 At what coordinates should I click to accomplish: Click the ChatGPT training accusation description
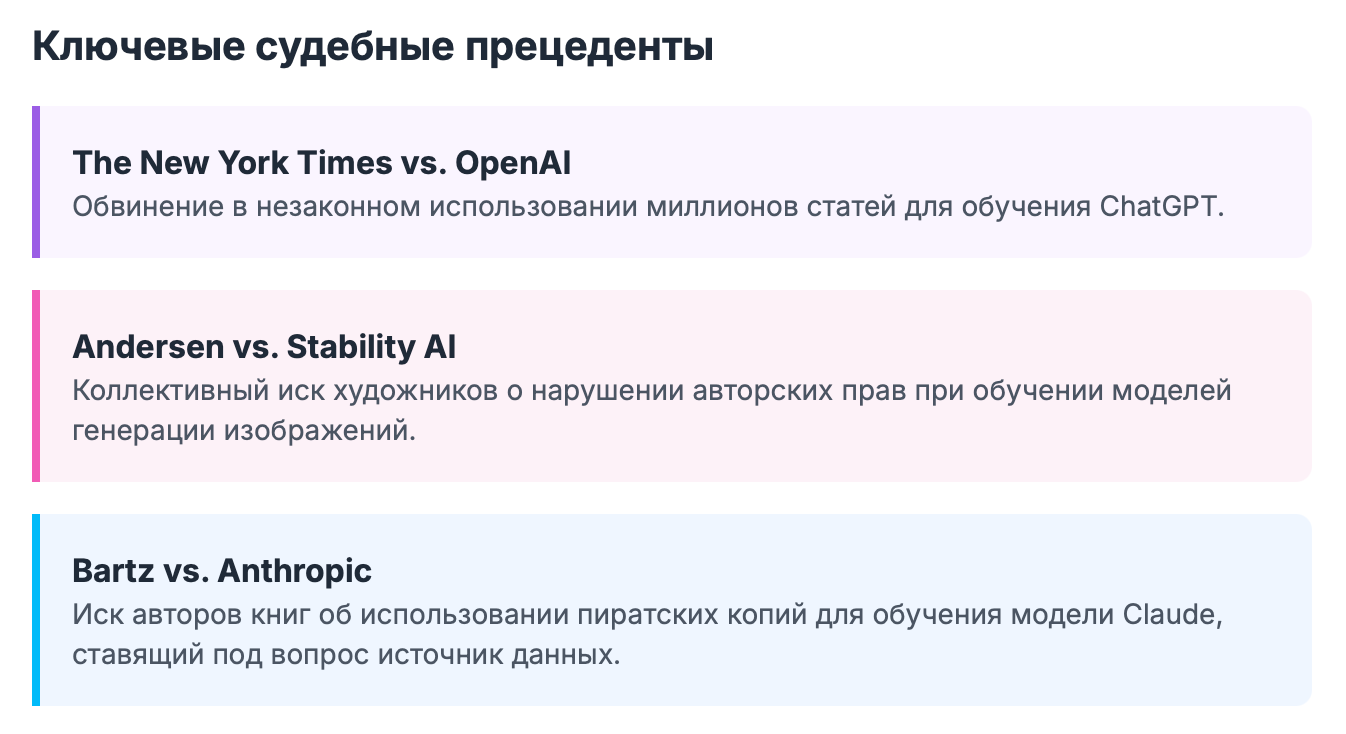648,207
